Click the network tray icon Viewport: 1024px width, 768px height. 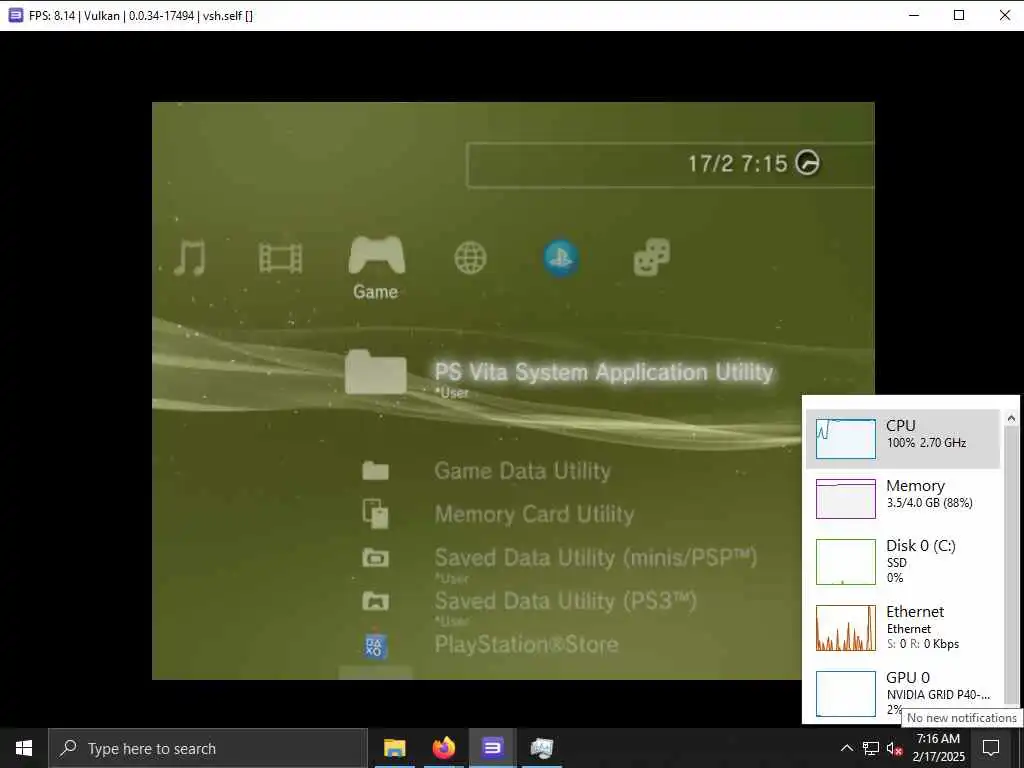pos(871,748)
